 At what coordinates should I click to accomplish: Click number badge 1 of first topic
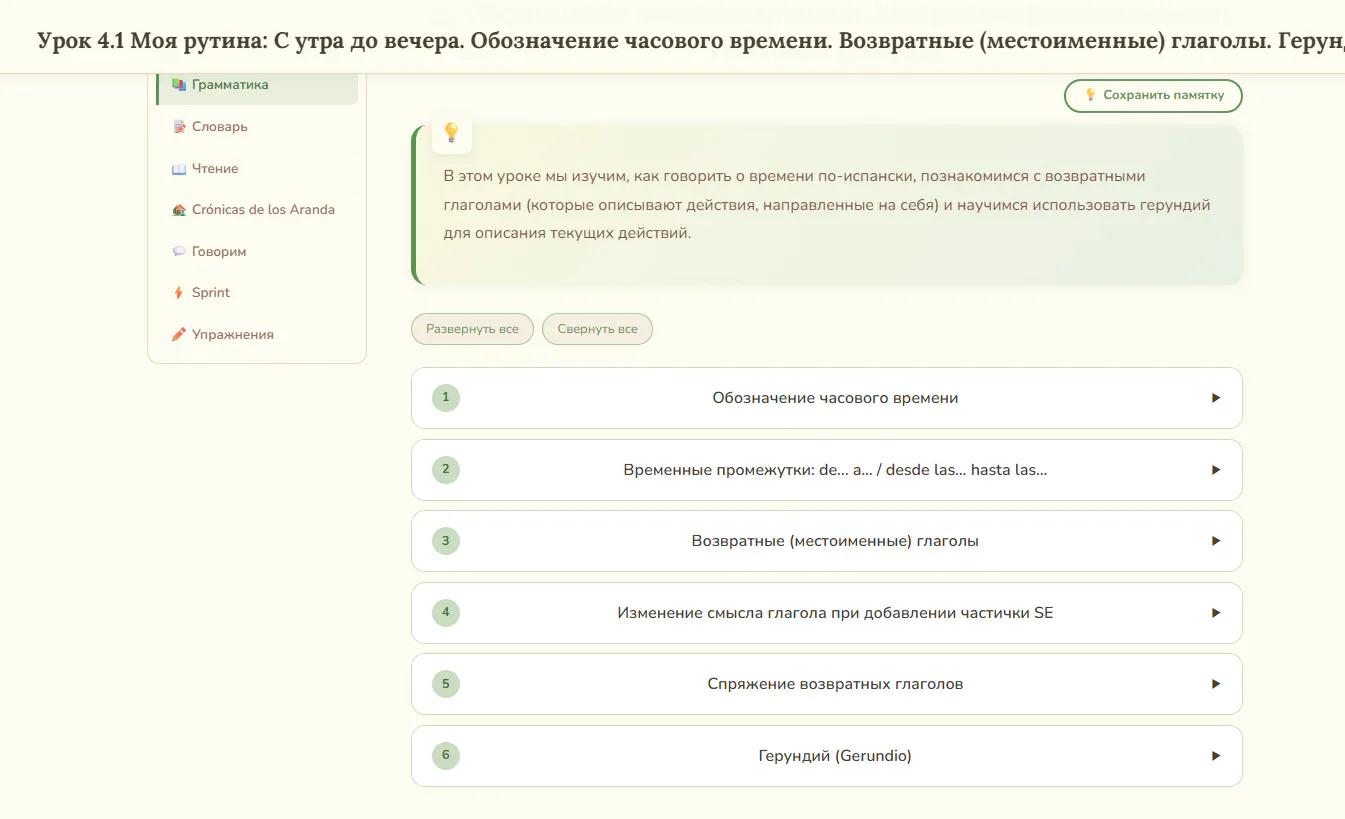tap(446, 398)
